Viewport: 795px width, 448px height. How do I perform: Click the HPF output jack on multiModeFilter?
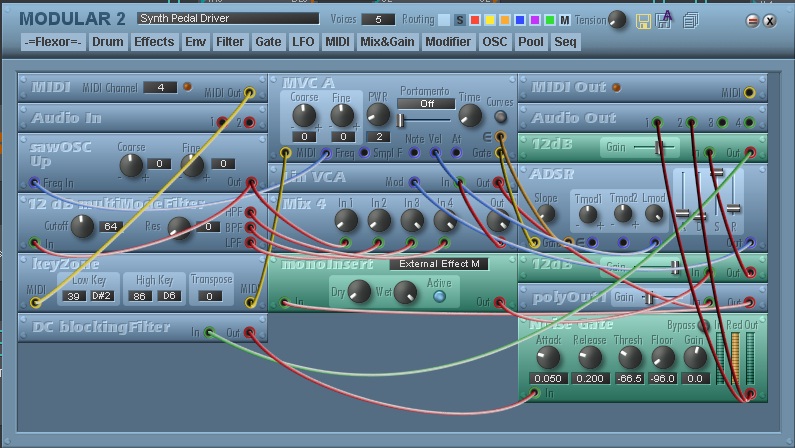tap(250, 212)
